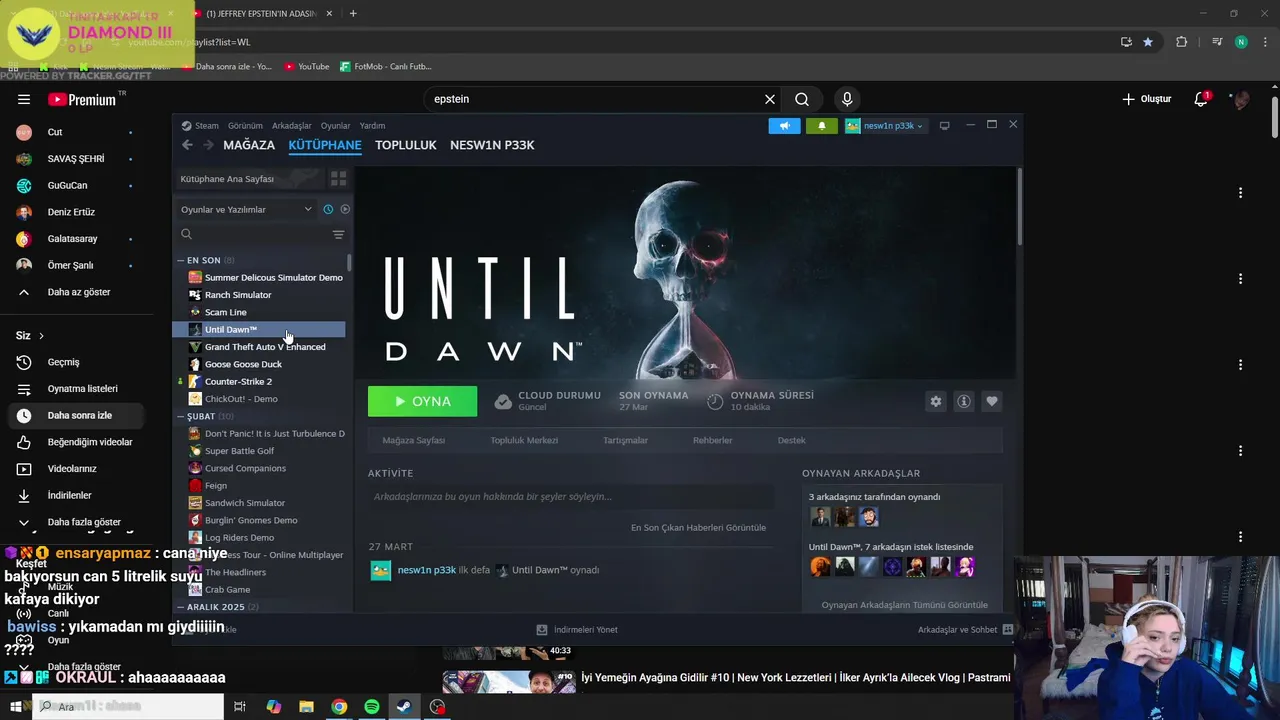Image resolution: width=1280 pixels, height=720 pixels.
Task: Click recent activity clock sort icon
Action: pyautogui.click(x=328, y=210)
